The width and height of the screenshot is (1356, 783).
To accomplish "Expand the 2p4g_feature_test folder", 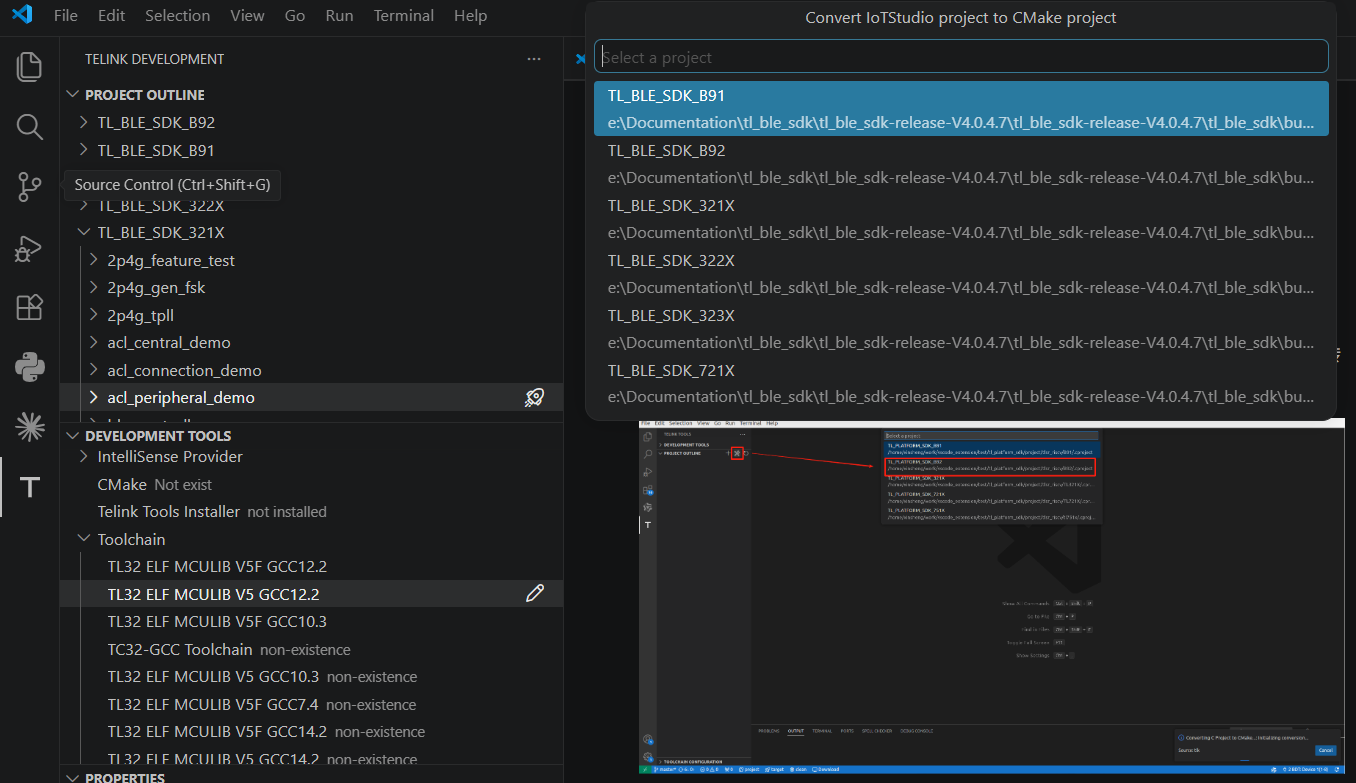I will coord(94,261).
